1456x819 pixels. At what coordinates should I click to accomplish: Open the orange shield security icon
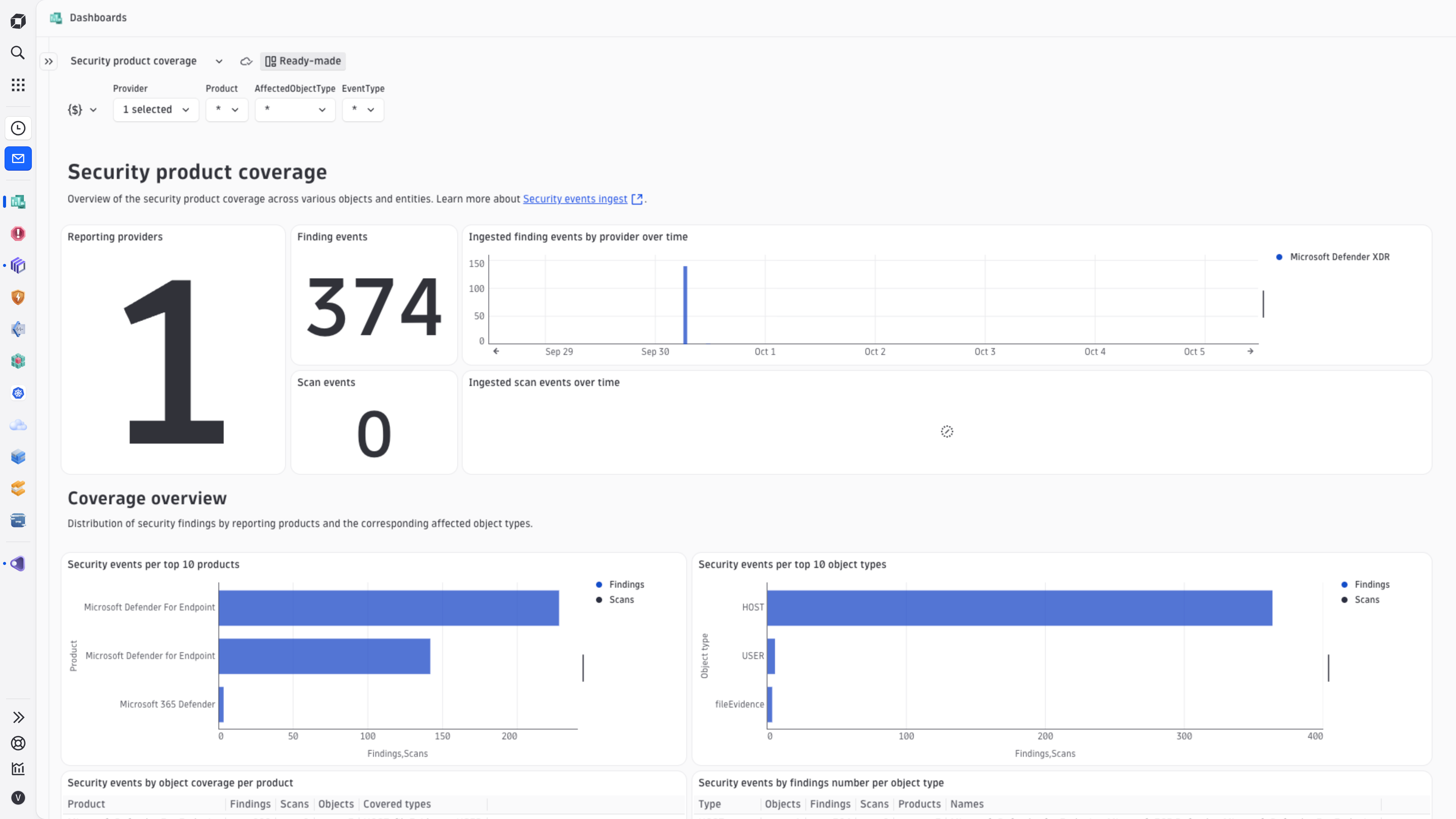click(x=18, y=297)
